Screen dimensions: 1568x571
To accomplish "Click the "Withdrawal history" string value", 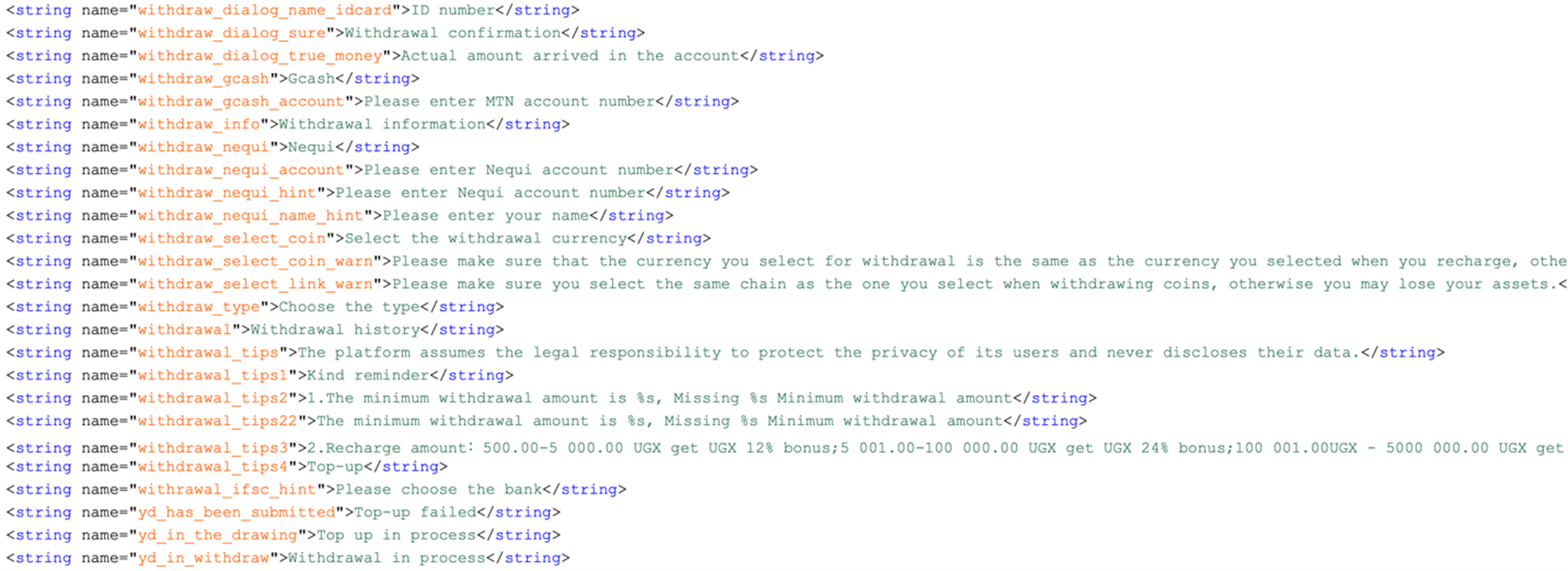I will [x=334, y=330].
